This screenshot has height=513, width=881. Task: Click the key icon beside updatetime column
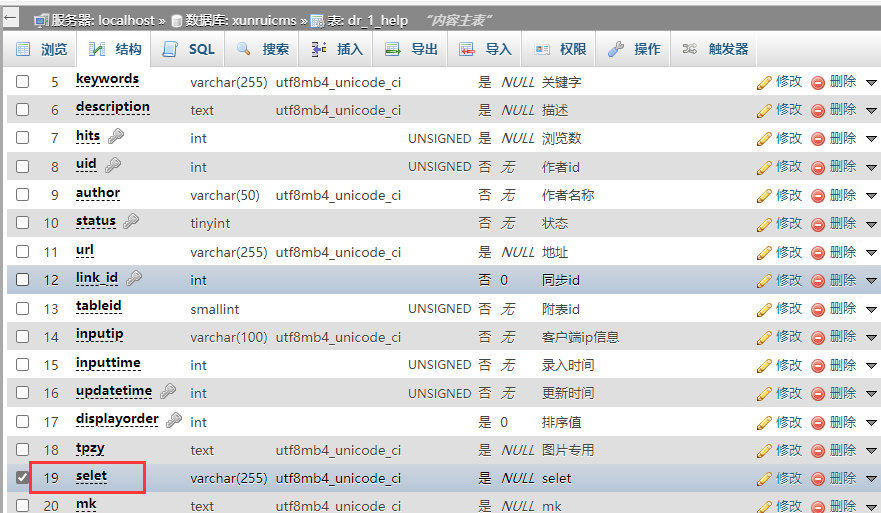point(168,392)
